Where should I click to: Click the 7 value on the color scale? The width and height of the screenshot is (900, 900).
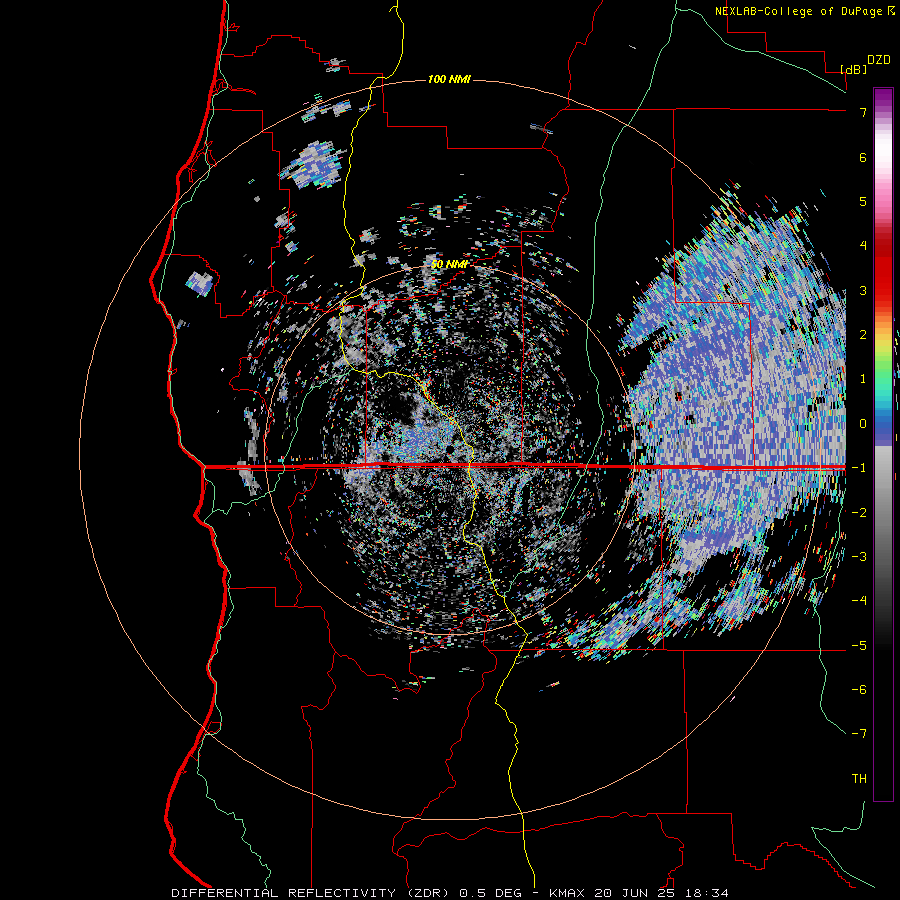(863, 112)
